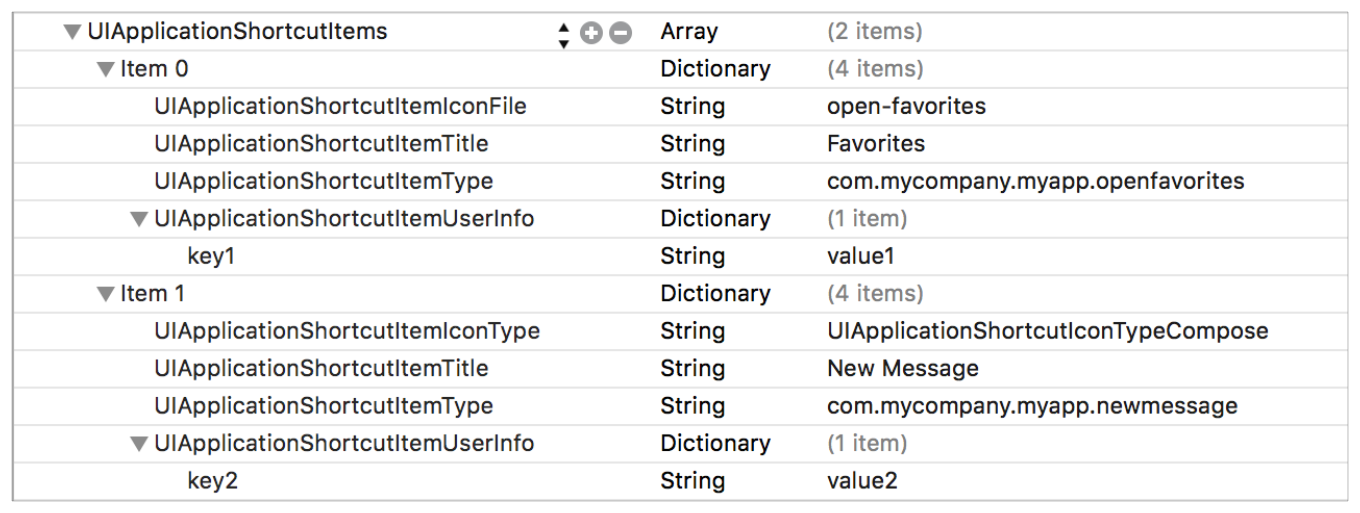Click the value2 field
Viewport: 1360px width, 513px height.
[x=862, y=481]
